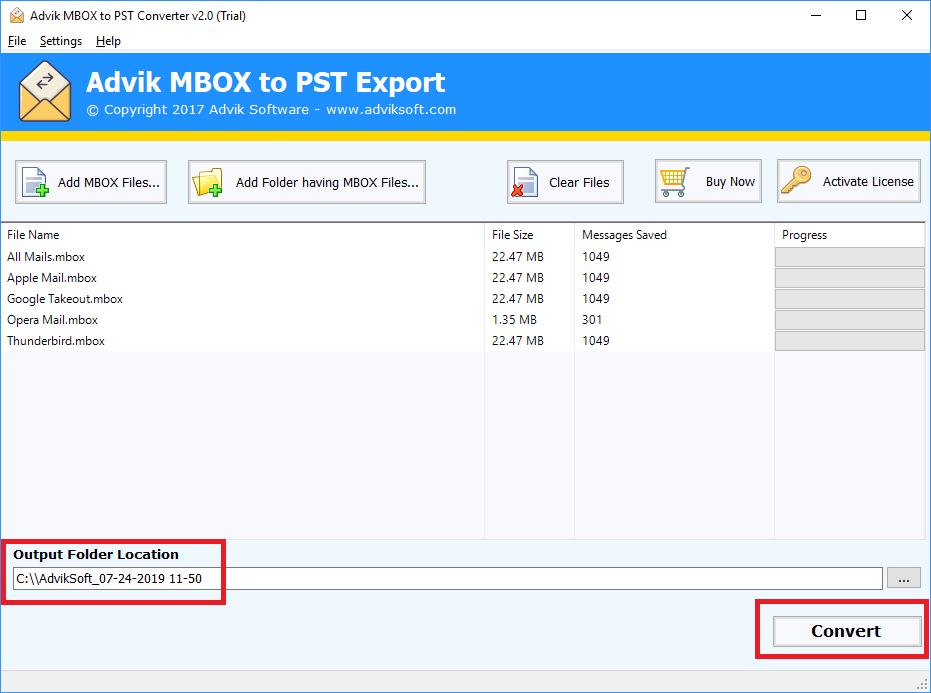The image size is (931, 693).
Task: Click the Buy Now shopping cart icon
Action: point(674,182)
